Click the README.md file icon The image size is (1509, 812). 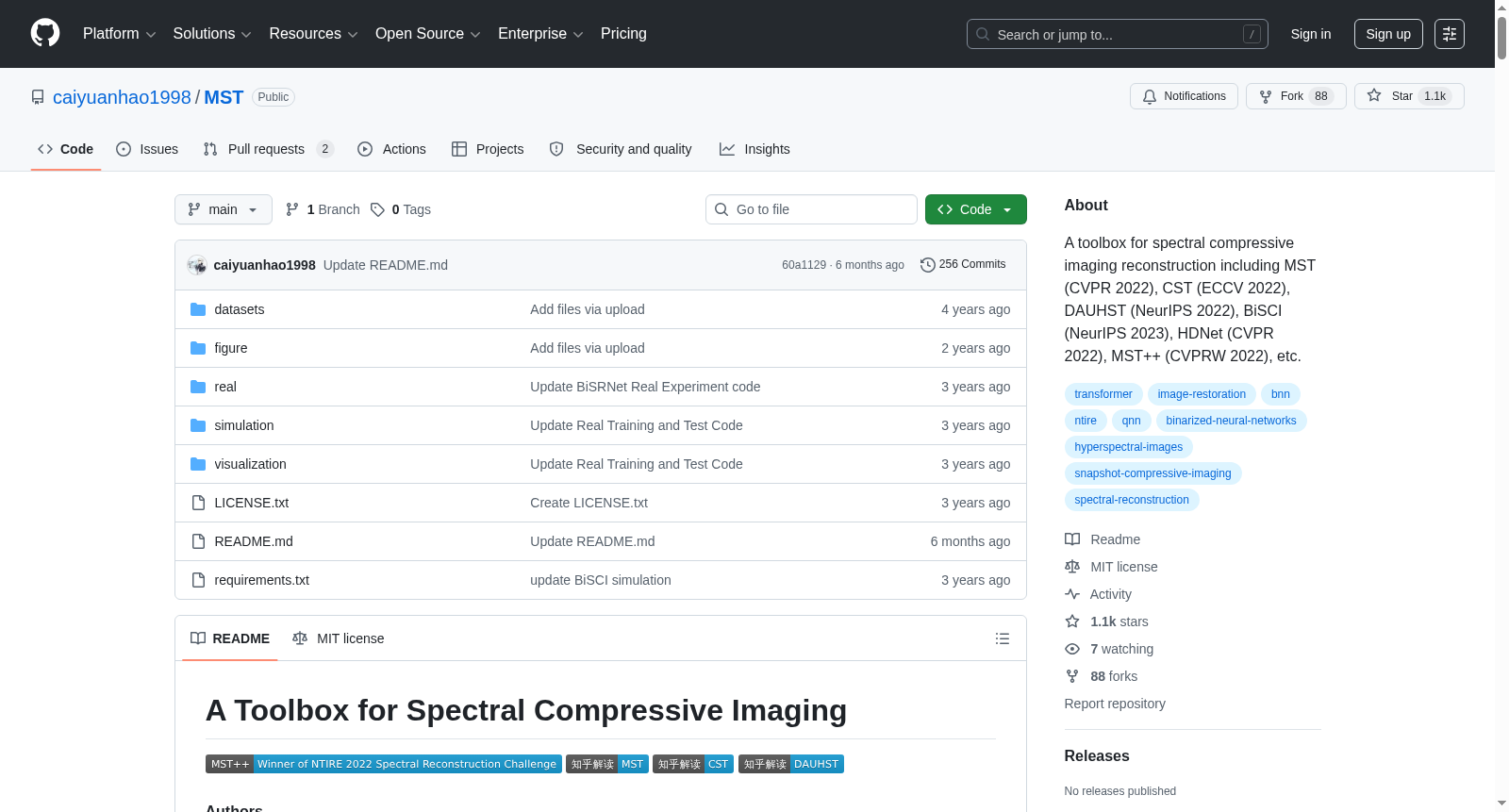[x=198, y=541]
